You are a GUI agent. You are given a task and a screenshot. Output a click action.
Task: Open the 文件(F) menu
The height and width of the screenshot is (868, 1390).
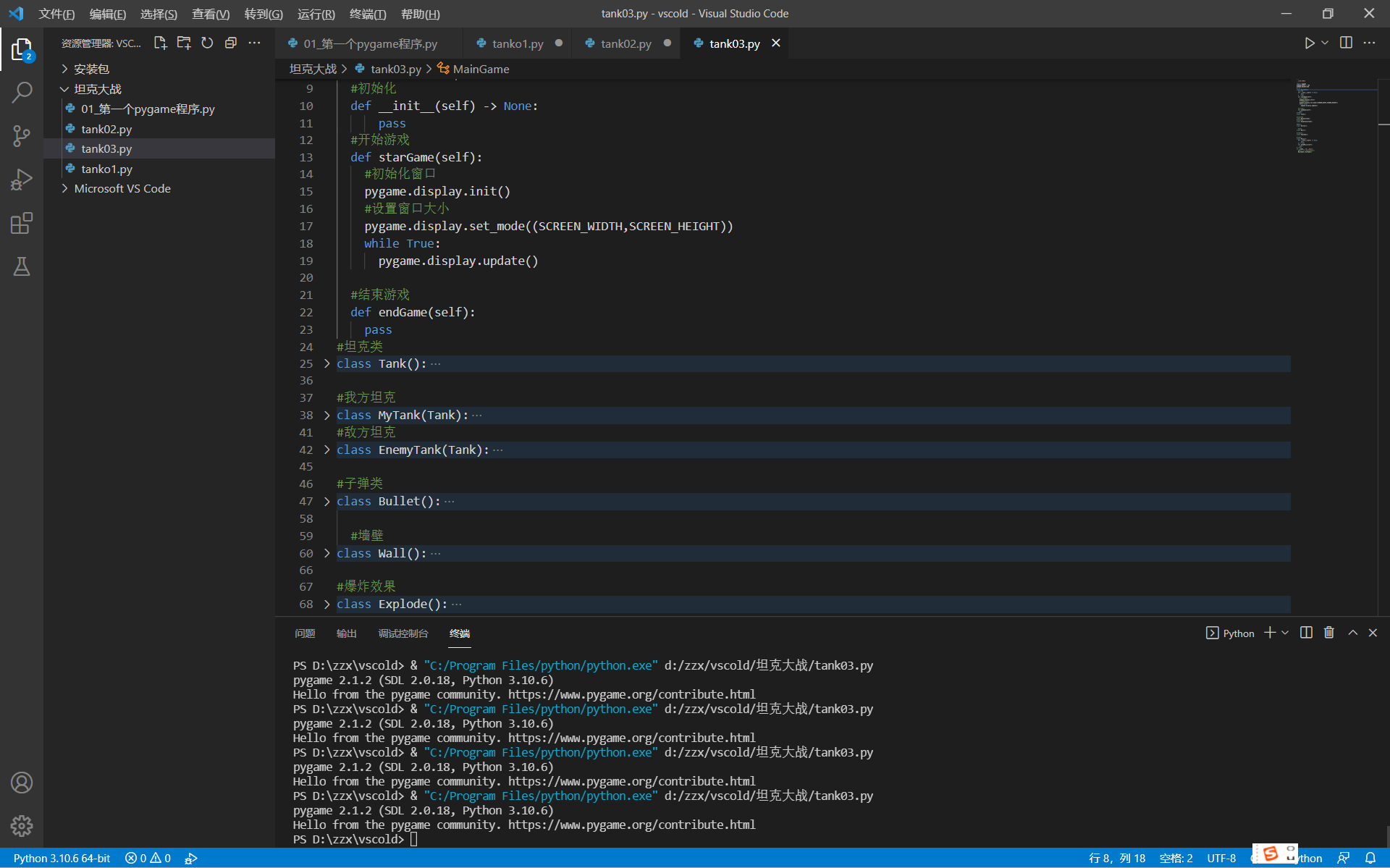tap(56, 14)
